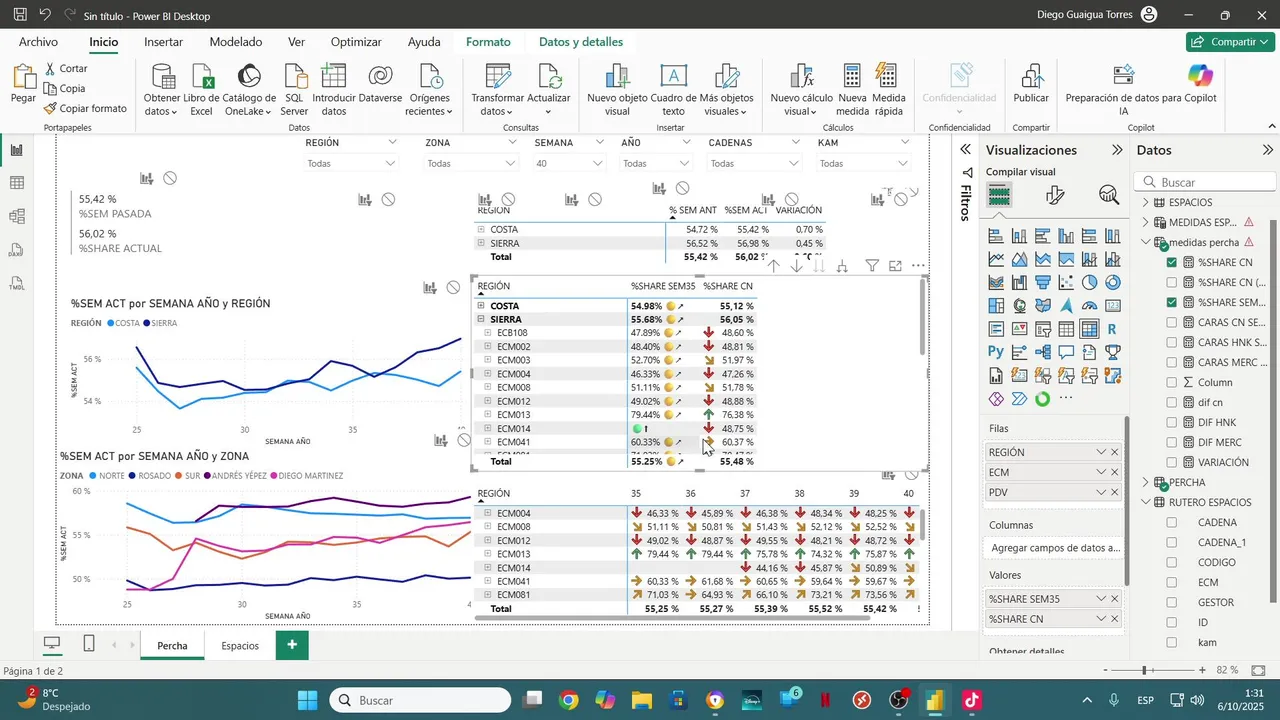Viewport: 1280px width, 720px height.
Task: Check the CARAS HNK S... field
Action: tap(1172, 342)
